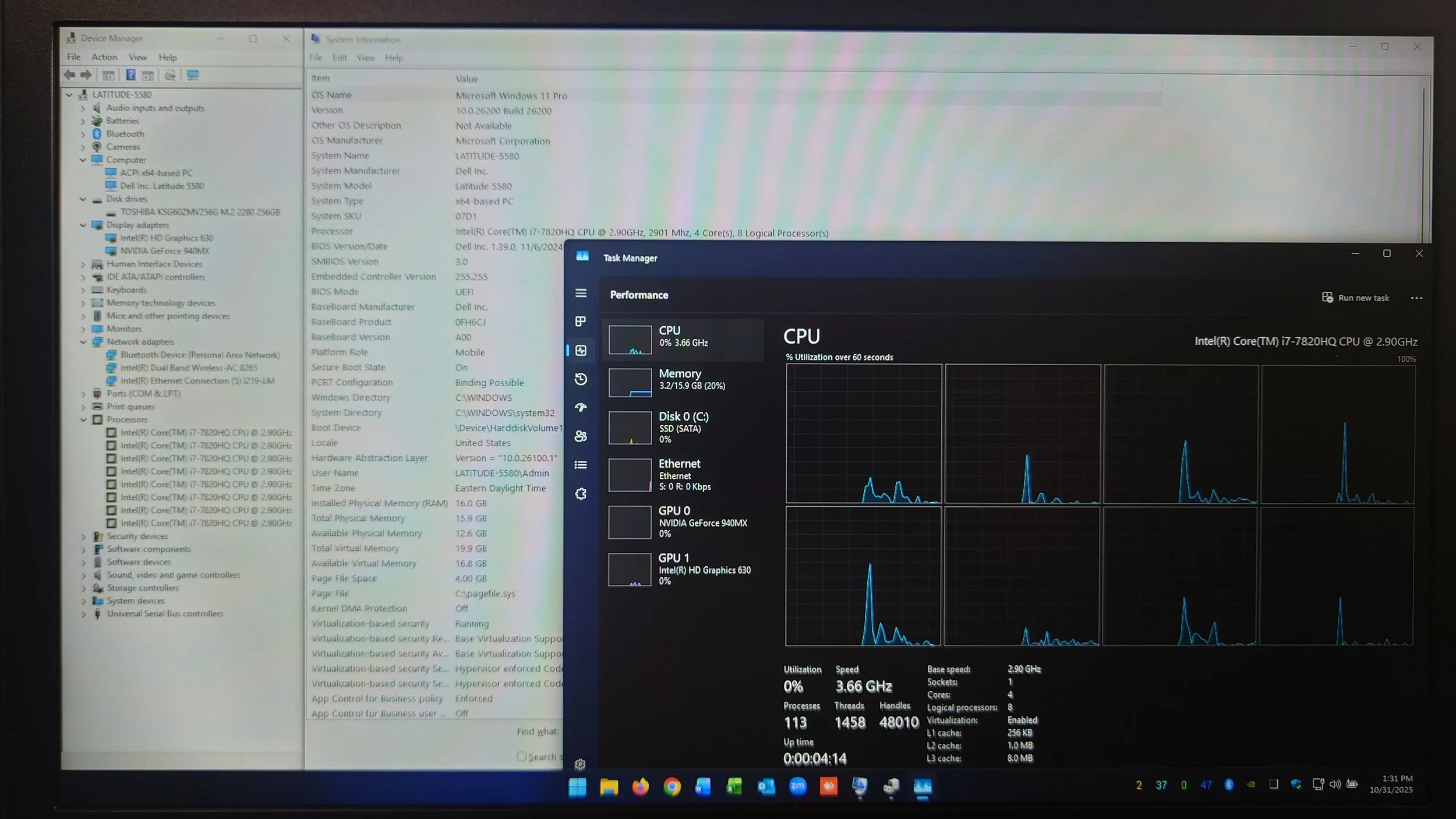Open Task Manager more options ellipsis
1456x819 pixels.
(1416, 298)
